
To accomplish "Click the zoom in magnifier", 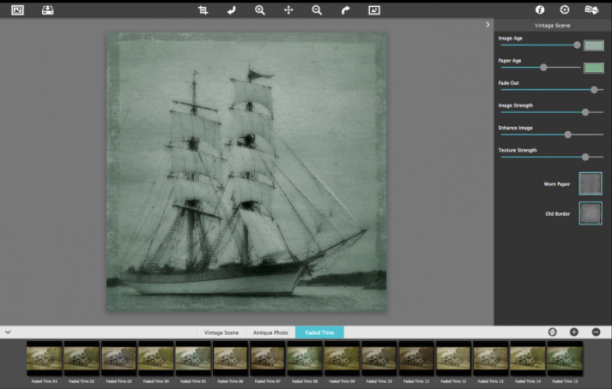I will coord(260,10).
